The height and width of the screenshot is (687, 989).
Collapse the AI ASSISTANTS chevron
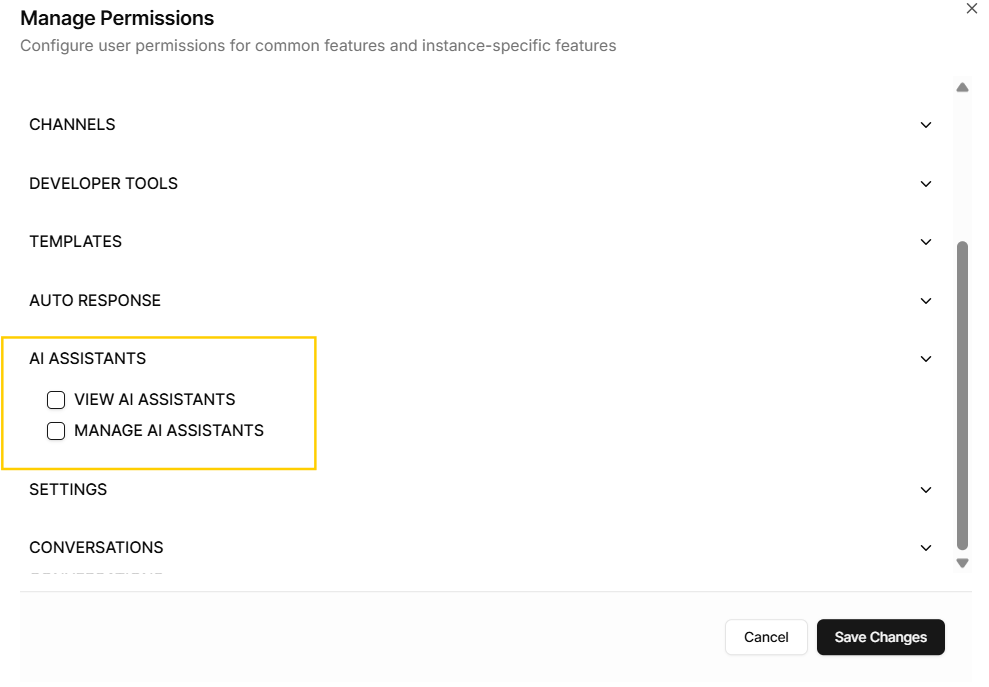926,359
